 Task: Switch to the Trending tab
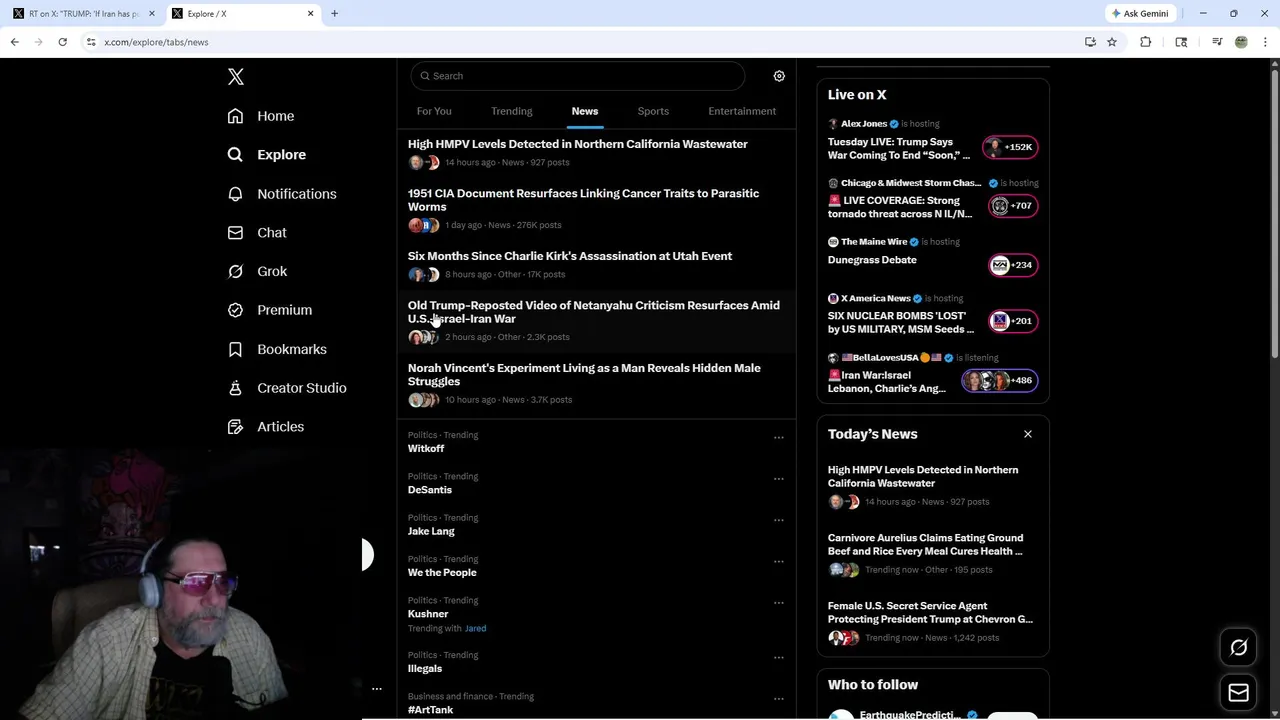point(512,111)
